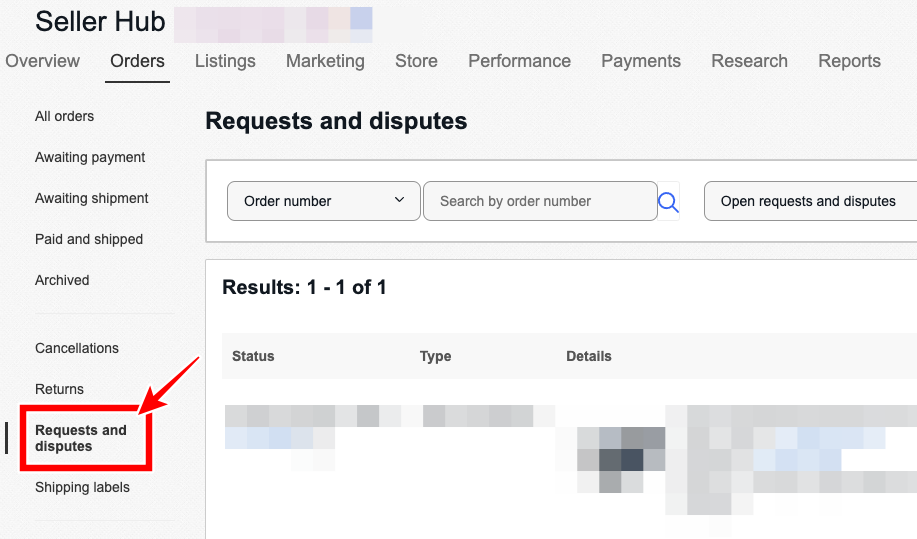Open the Order number dropdown

tap(323, 201)
